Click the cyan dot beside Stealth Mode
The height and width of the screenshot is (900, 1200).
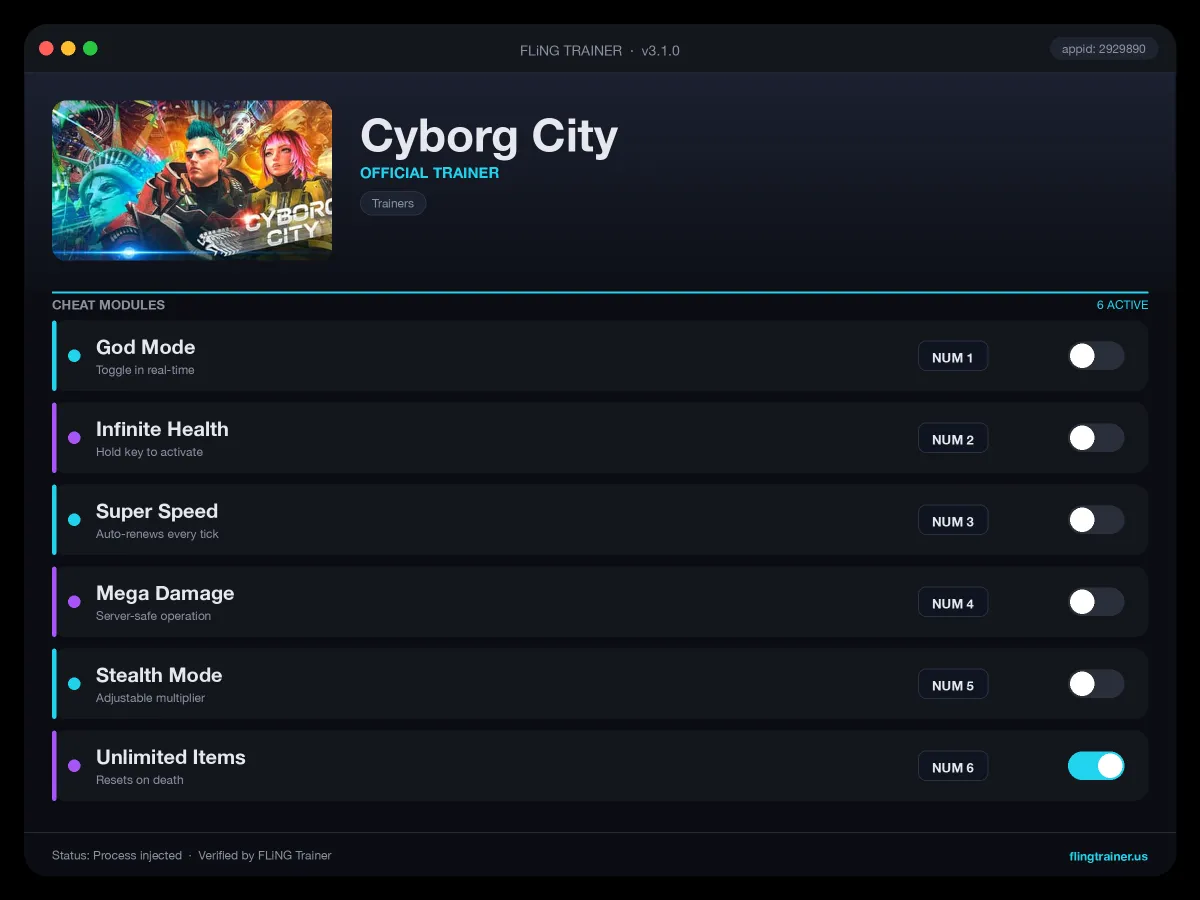(74, 684)
